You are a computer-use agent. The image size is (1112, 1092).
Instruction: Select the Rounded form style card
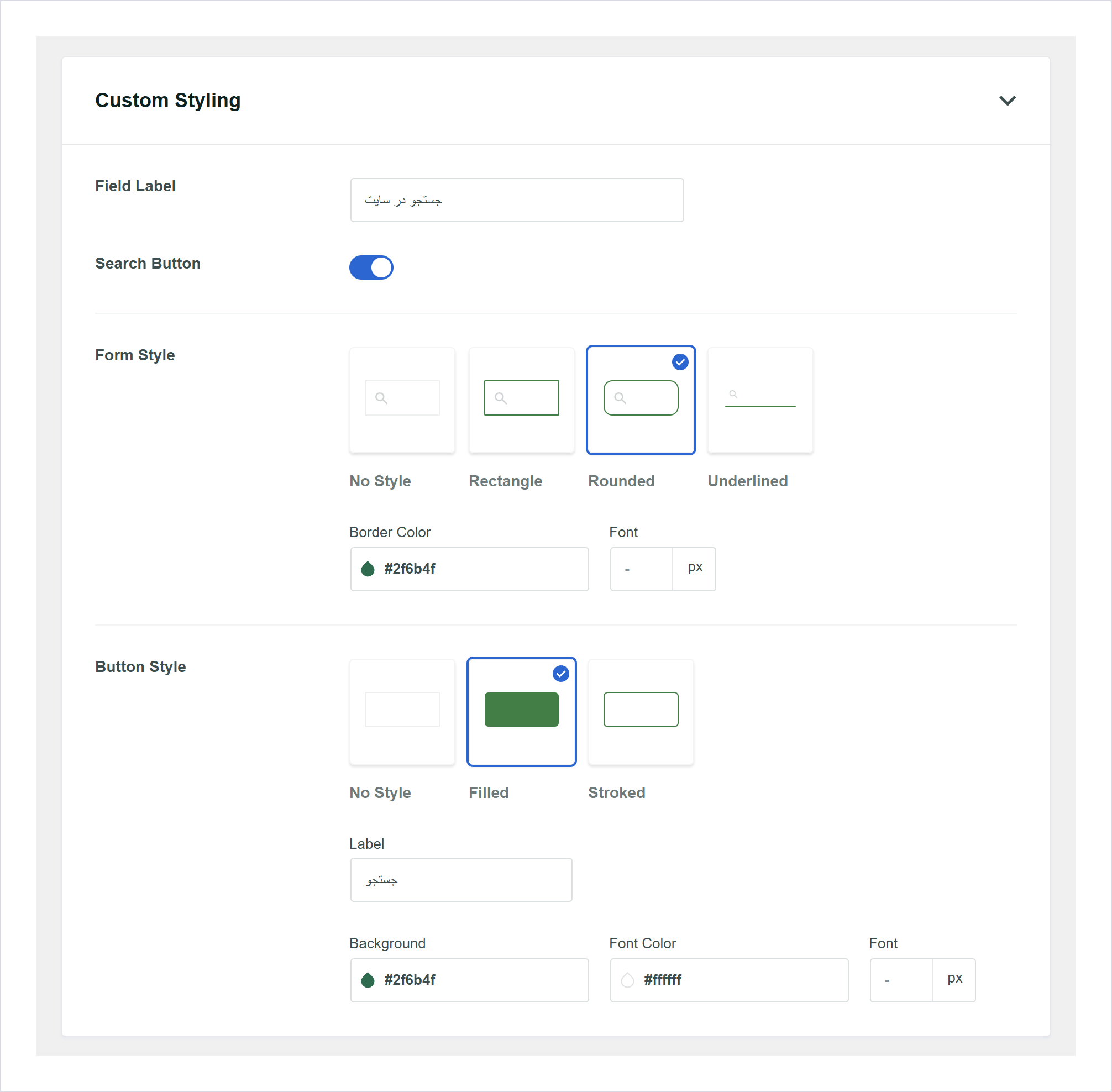point(641,400)
